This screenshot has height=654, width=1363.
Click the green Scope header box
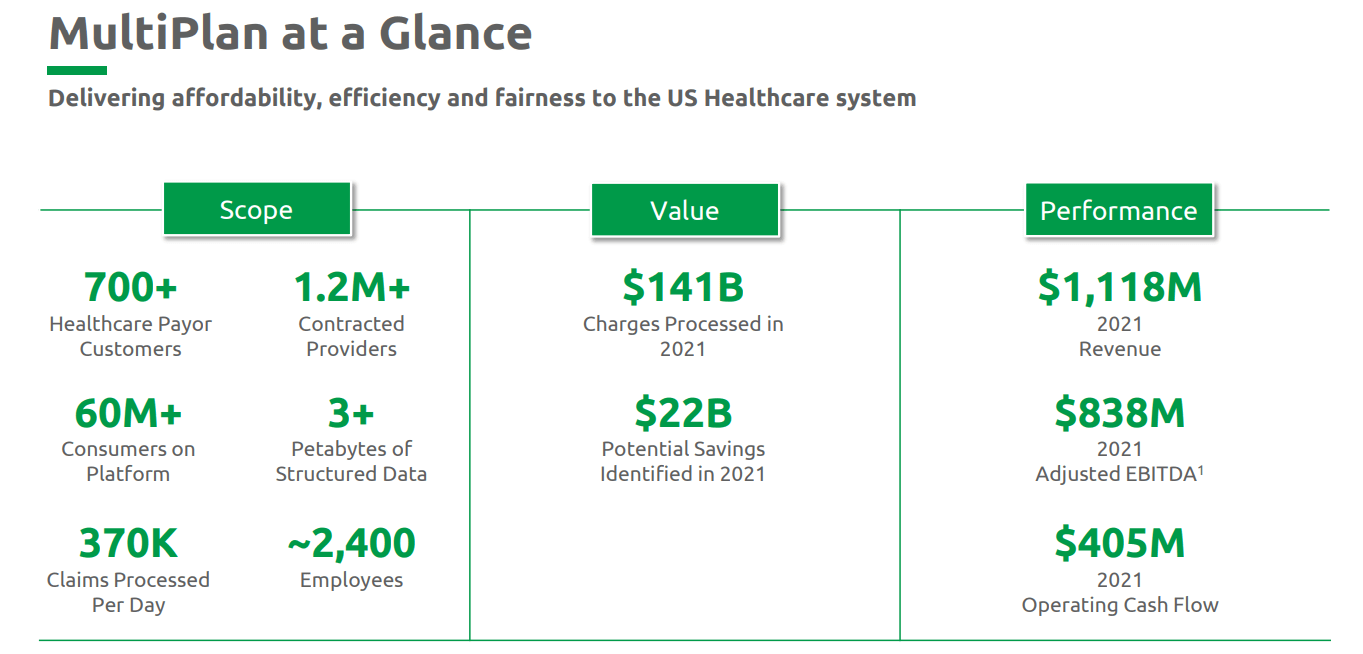257,210
